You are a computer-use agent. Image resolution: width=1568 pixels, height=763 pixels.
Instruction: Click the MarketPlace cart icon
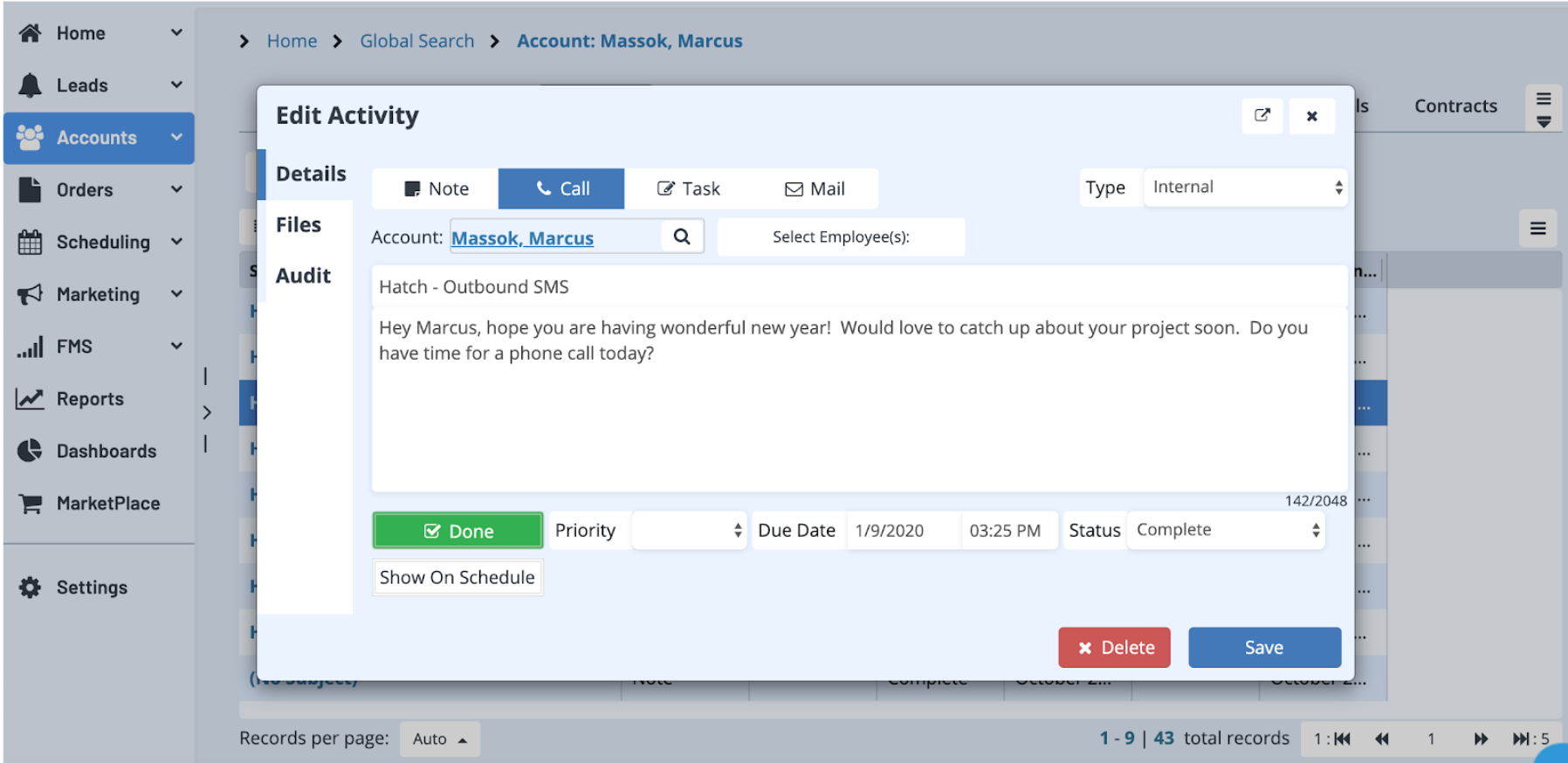pyautogui.click(x=30, y=504)
